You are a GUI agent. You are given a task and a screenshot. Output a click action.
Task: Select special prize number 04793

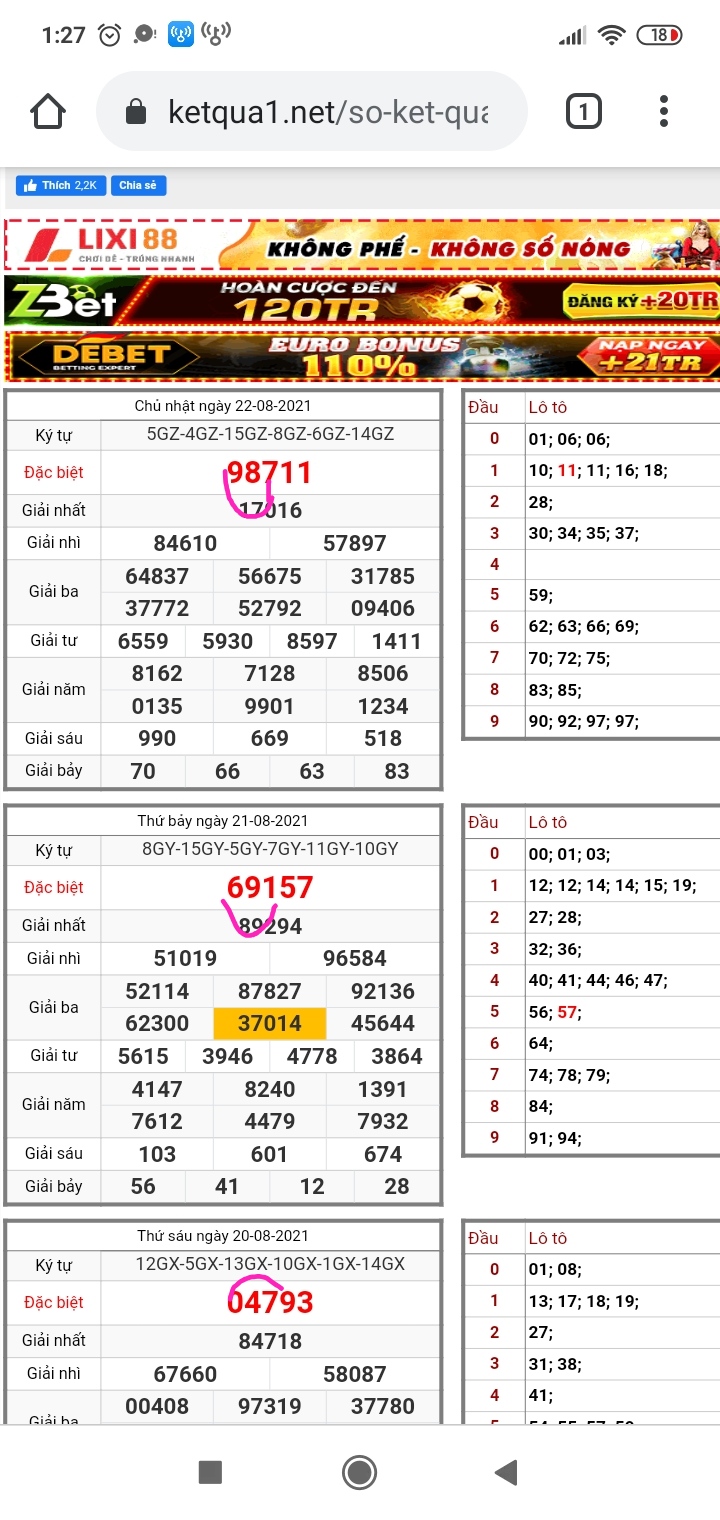(270, 1302)
